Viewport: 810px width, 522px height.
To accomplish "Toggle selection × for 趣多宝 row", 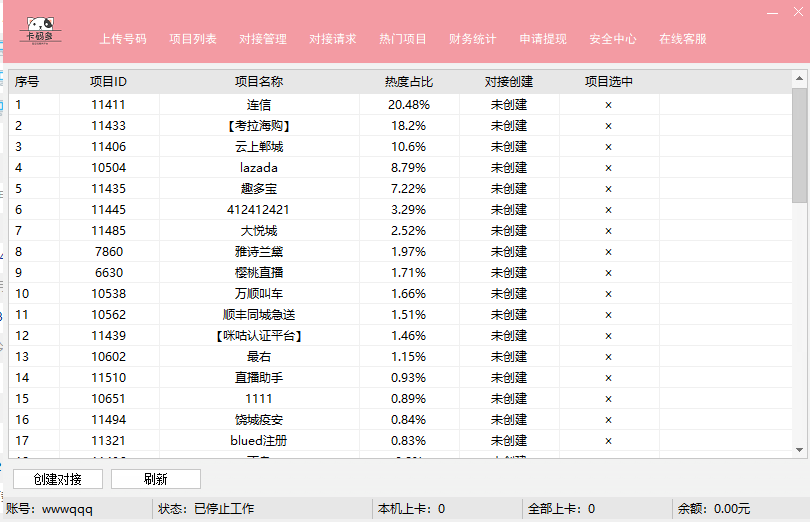I will point(609,189).
